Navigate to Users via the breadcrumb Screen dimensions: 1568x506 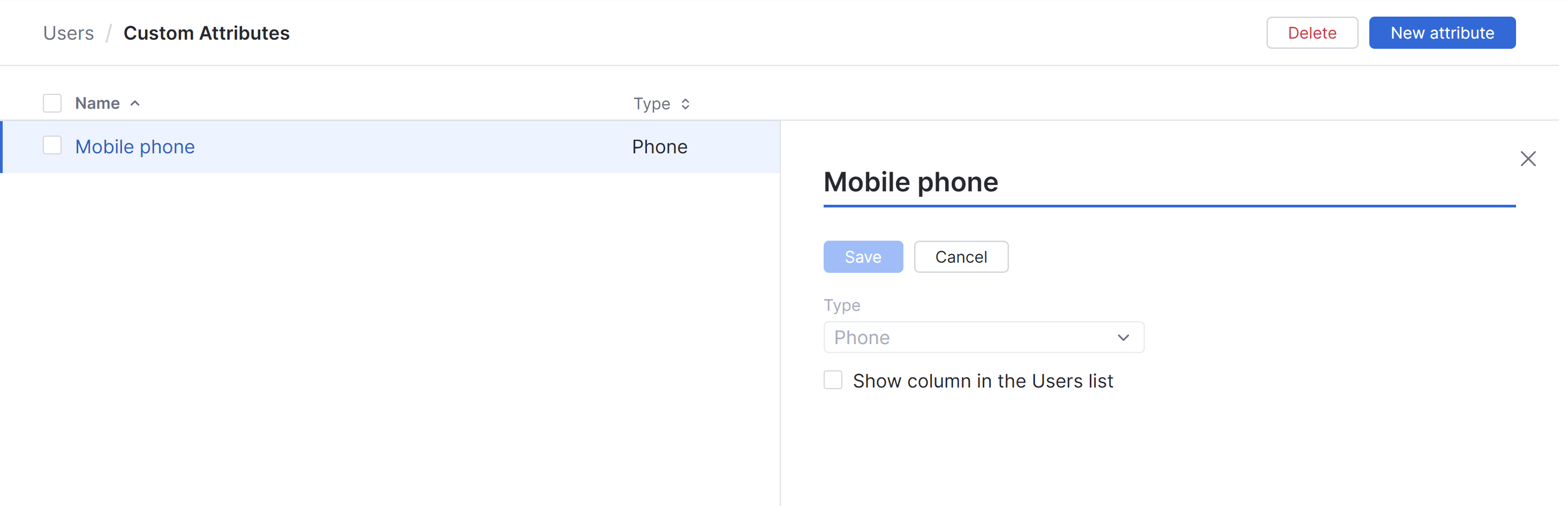tap(67, 32)
